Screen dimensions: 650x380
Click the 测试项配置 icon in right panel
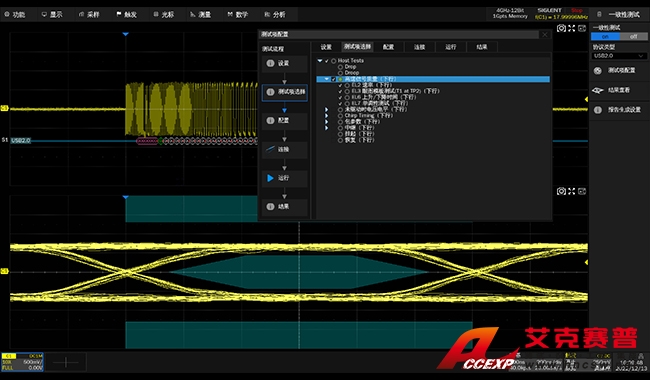pyautogui.click(x=597, y=71)
